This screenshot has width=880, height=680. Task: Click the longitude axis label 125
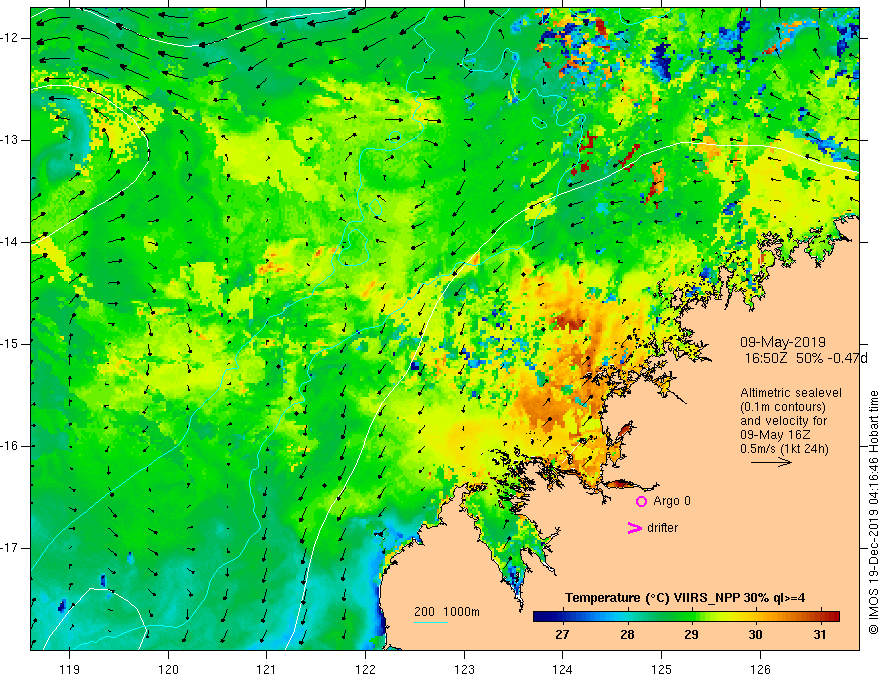(662, 669)
